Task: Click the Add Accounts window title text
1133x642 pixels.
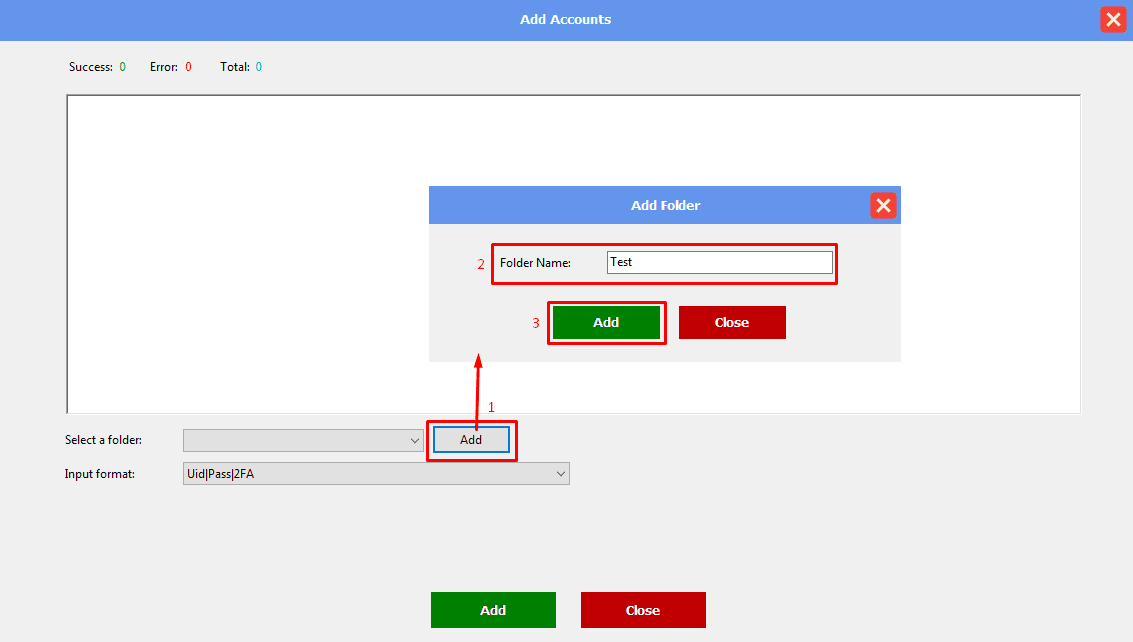Action: pyautogui.click(x=565, y=20)
